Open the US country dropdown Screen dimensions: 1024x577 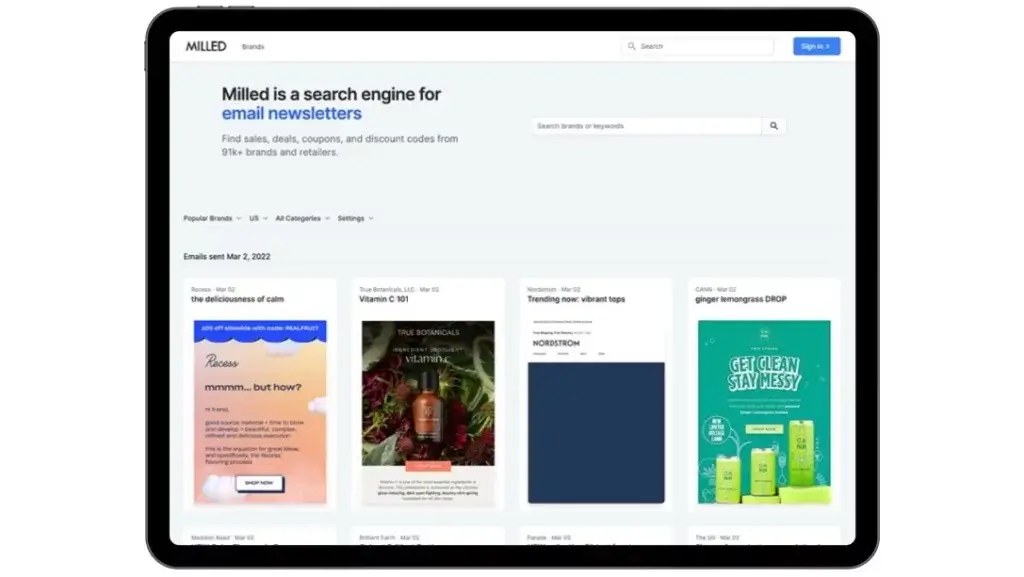coord(258,218)
